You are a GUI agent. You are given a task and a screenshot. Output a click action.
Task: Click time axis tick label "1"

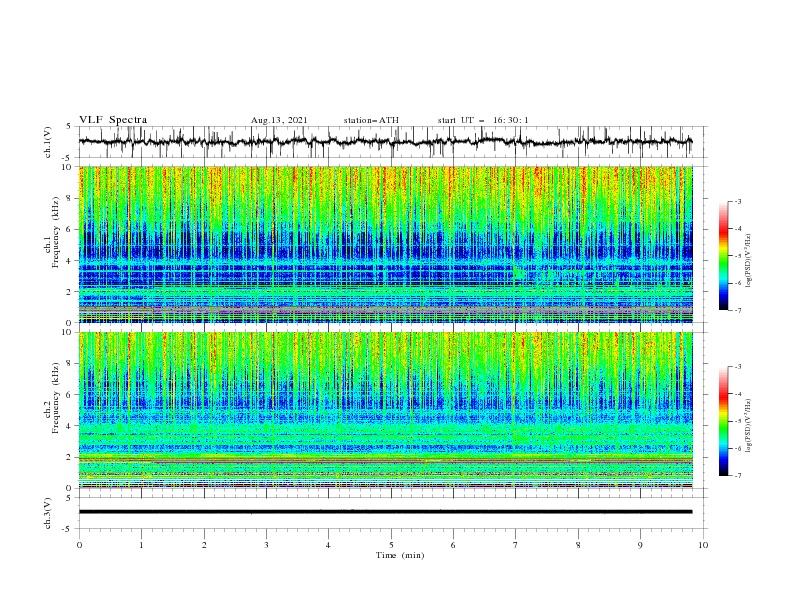[x=141, y=545]
